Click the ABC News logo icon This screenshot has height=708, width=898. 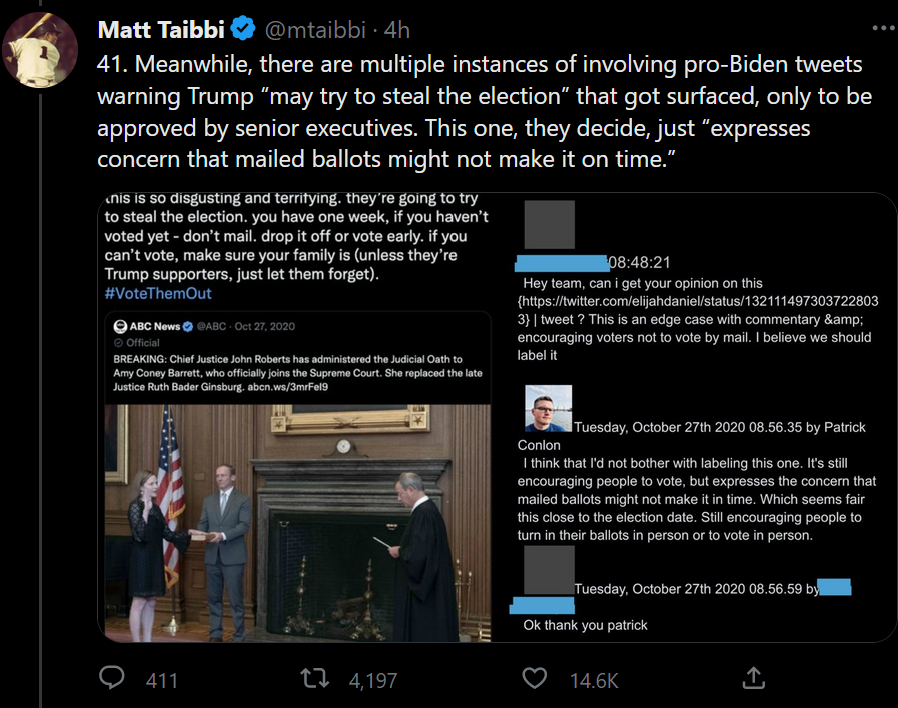tap(119, 326)
